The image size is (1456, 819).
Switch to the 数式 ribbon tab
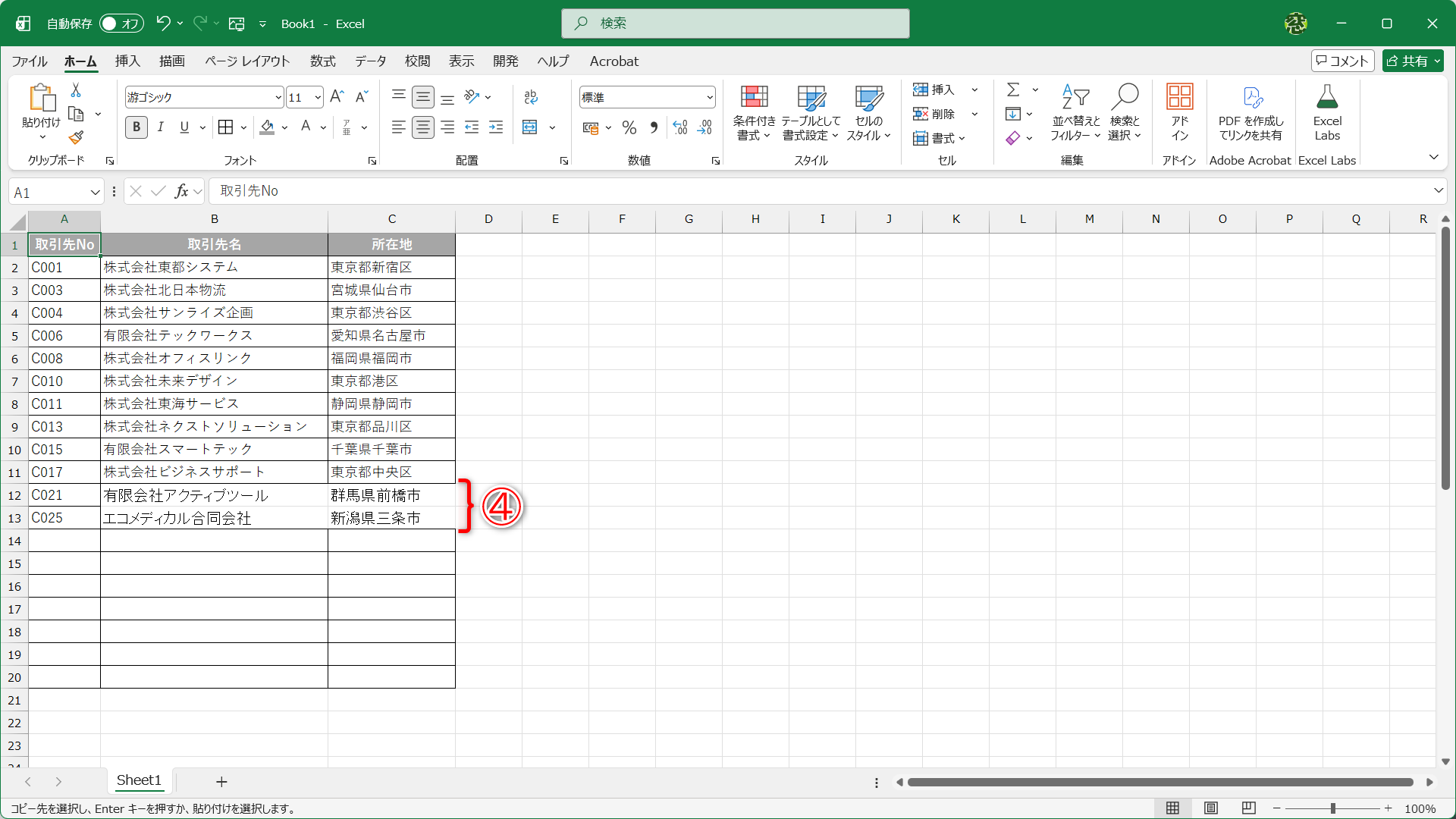(322, 61)
